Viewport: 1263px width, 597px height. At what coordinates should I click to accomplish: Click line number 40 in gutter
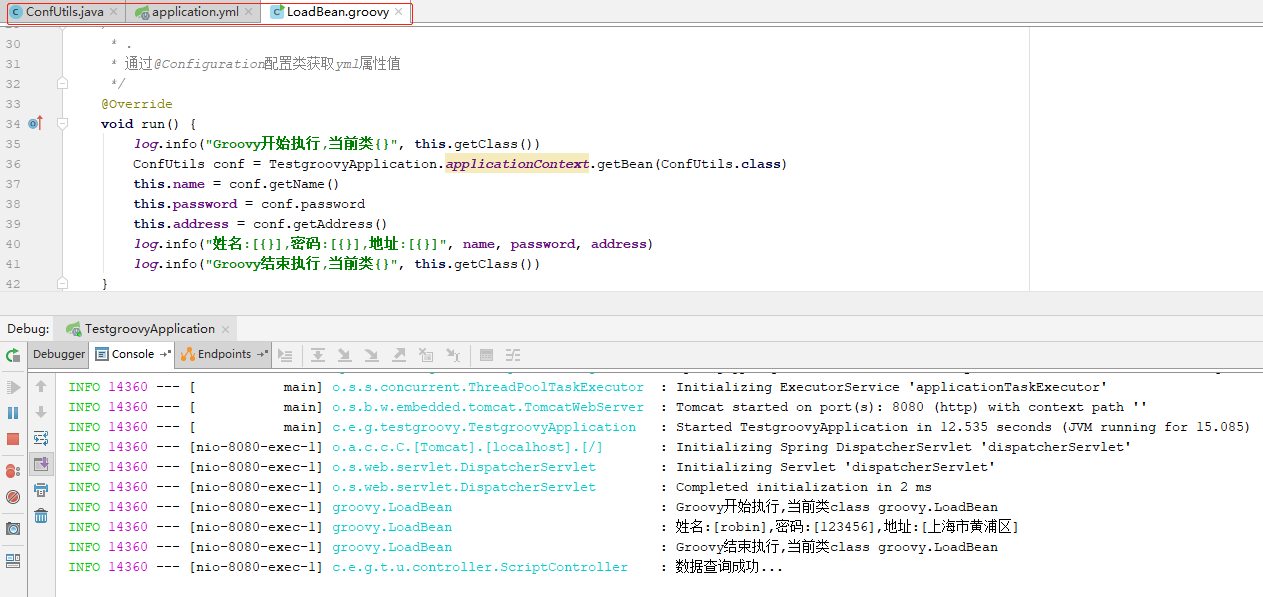[x=13, y=244]
